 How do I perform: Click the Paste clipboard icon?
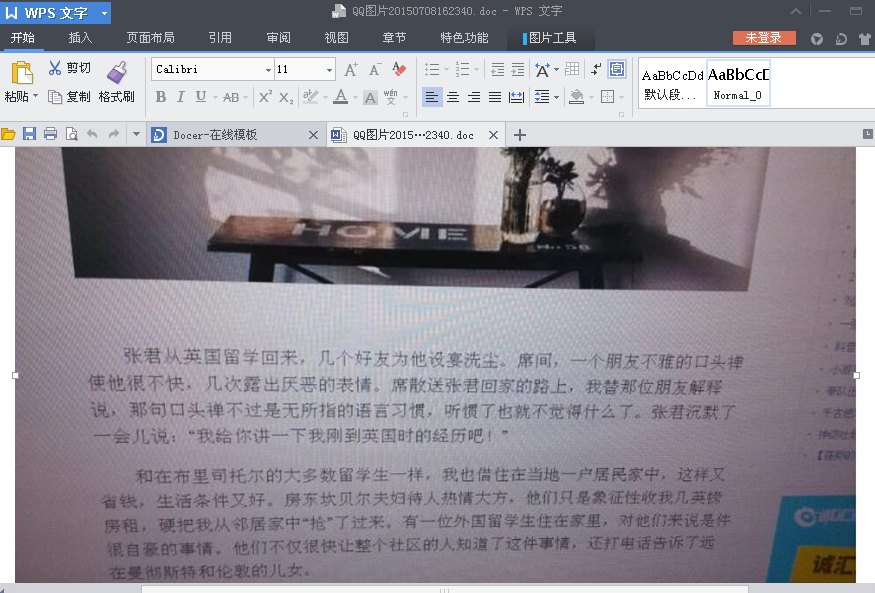click(x=21, y=73)
